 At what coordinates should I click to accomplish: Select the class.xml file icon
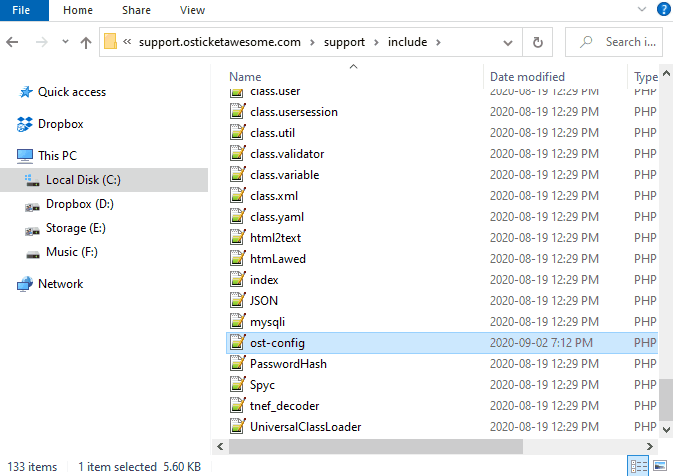pyautogui.click(x=237, y=196)
